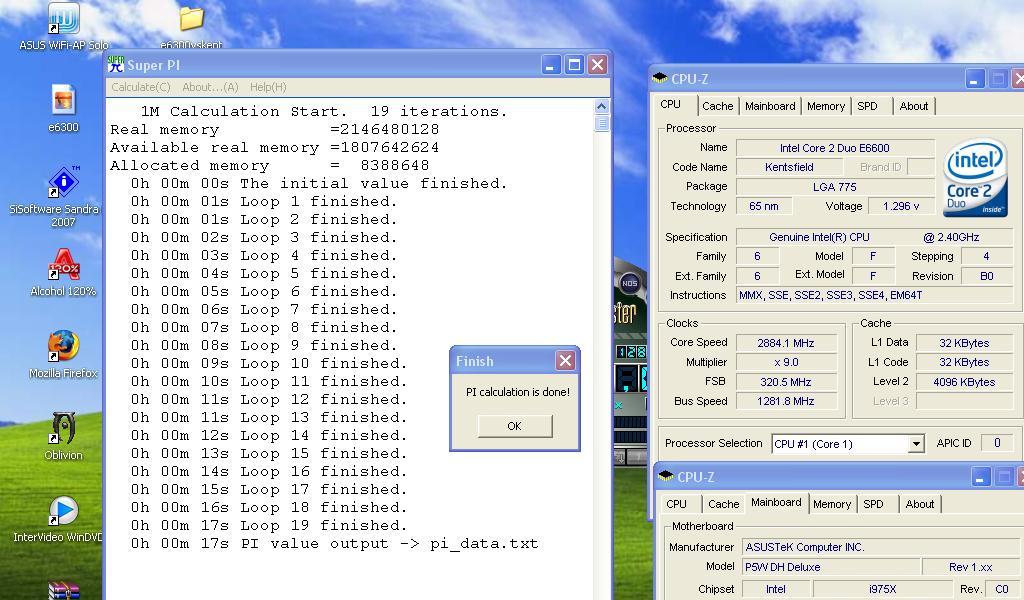Screen dimensions: 1024x600
Task: Launch SiSoftware Sandra 2007 shortcut
Action: [63, 182]
